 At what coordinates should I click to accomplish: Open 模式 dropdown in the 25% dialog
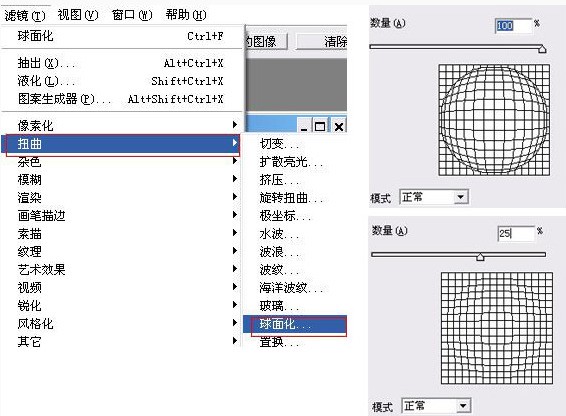436,406
